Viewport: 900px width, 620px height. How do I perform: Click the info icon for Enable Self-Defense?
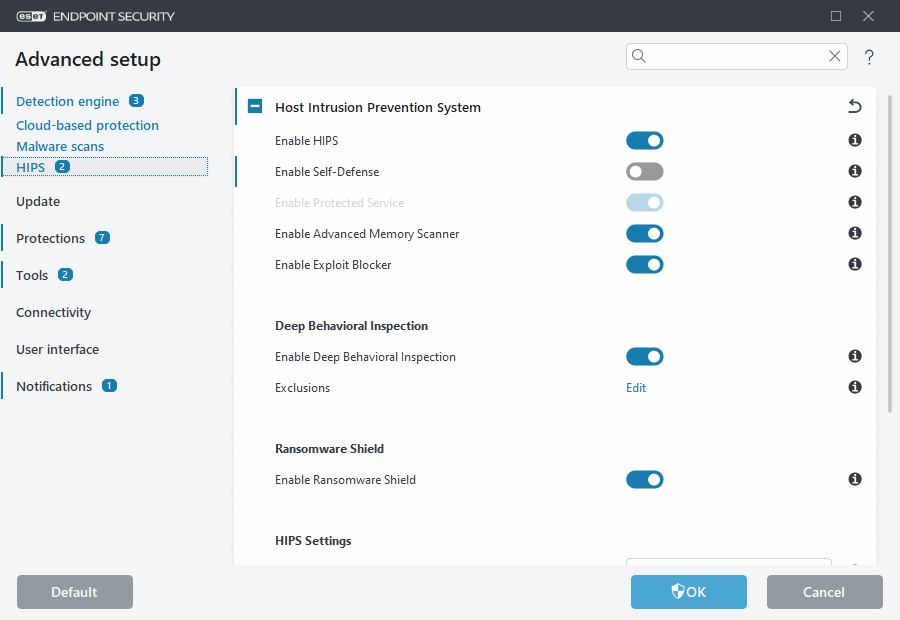tap(855, 171)
